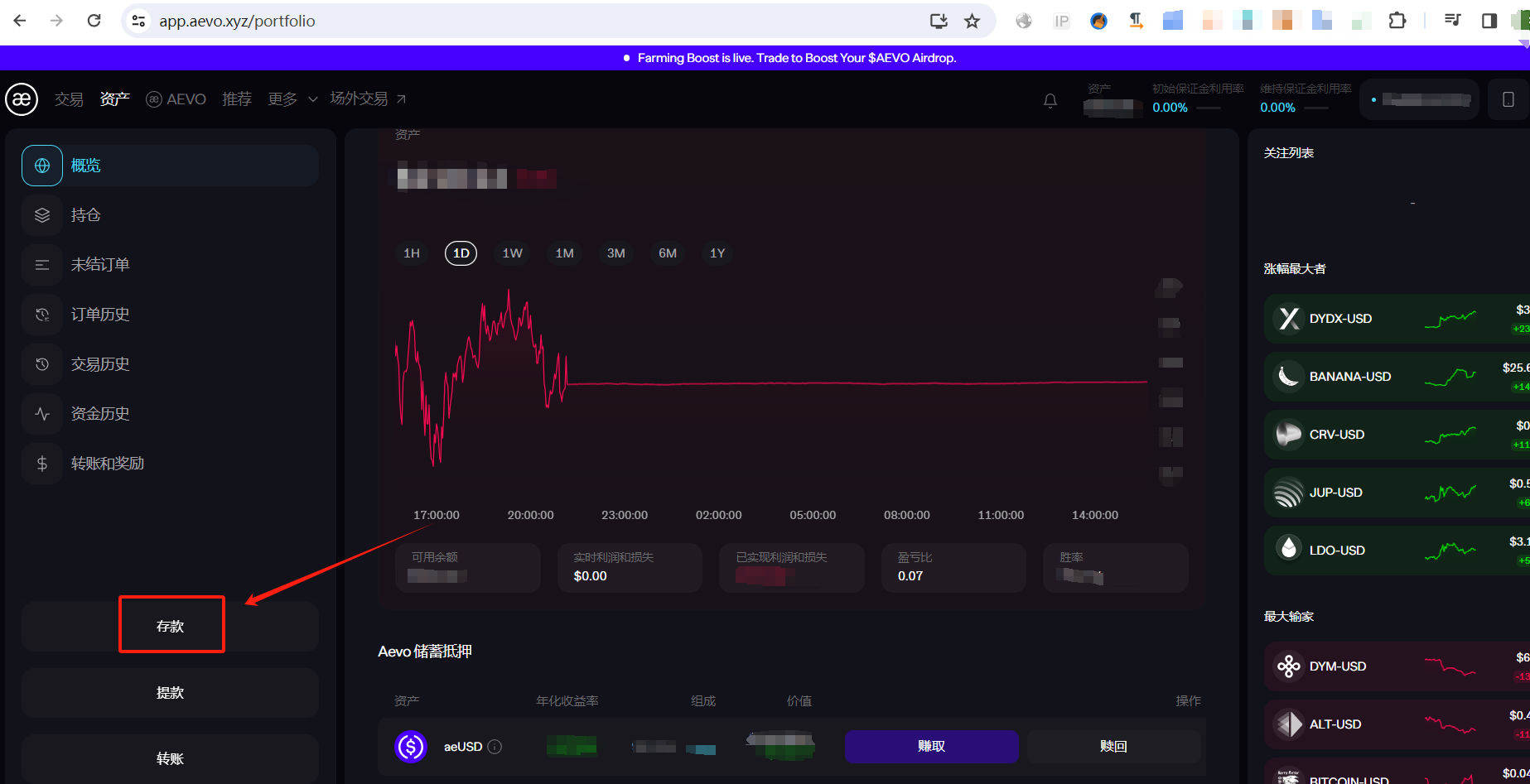The image size is (1530, 784).
Task: Select the 1M chart timeframe
Action: (x=565, y=253)
